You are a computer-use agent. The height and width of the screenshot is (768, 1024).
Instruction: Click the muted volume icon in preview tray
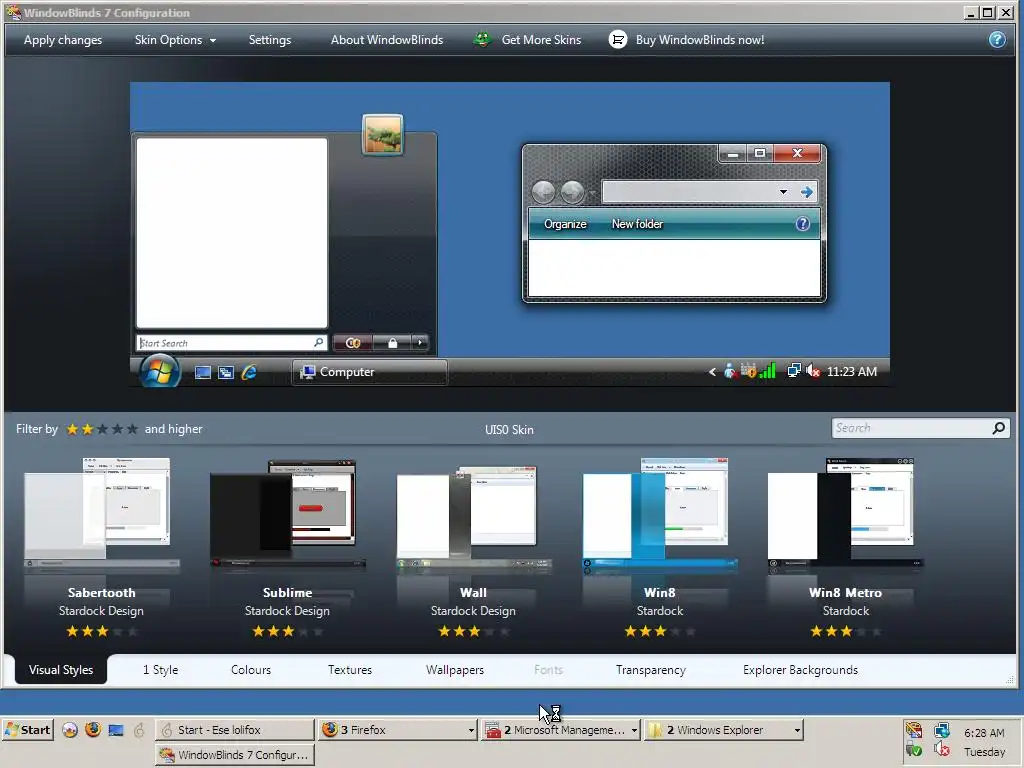click(813, 371)
